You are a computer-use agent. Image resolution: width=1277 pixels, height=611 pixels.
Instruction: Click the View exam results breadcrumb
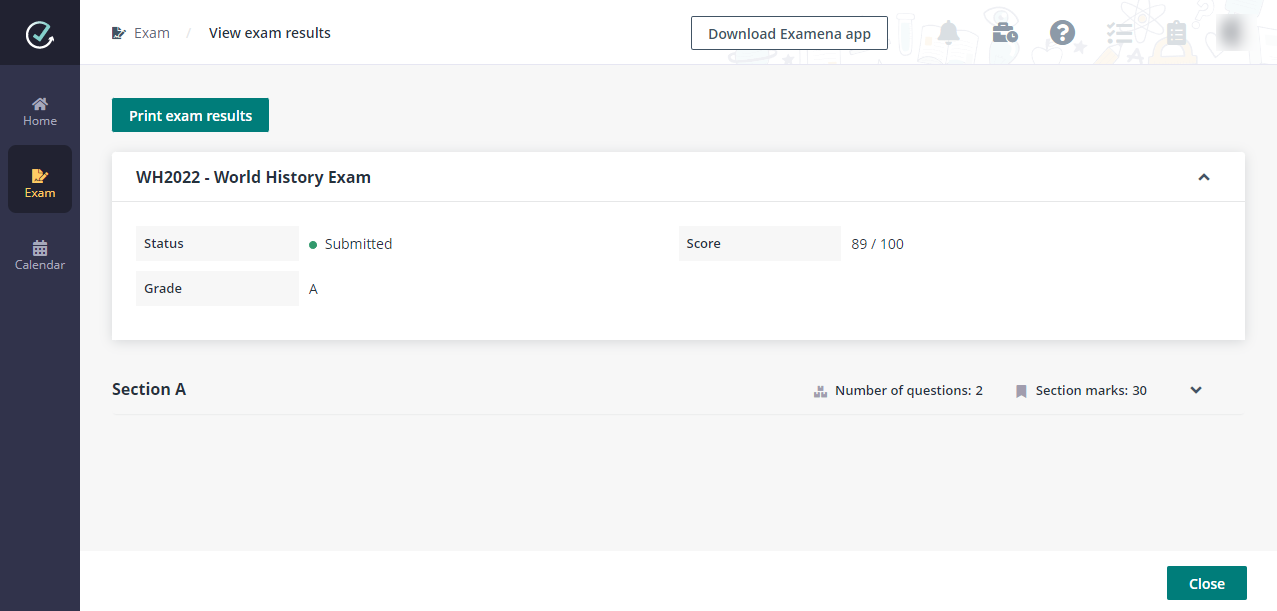click(x=269, y=33)
